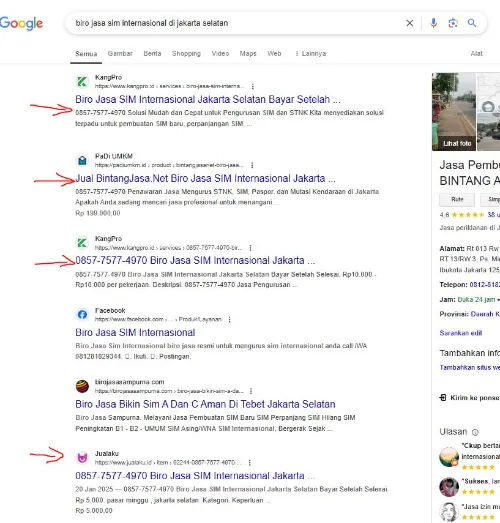Click the 'Rp 188.000,00' price text
This screenshot has height=523, width=500.
tap(98, 213)
